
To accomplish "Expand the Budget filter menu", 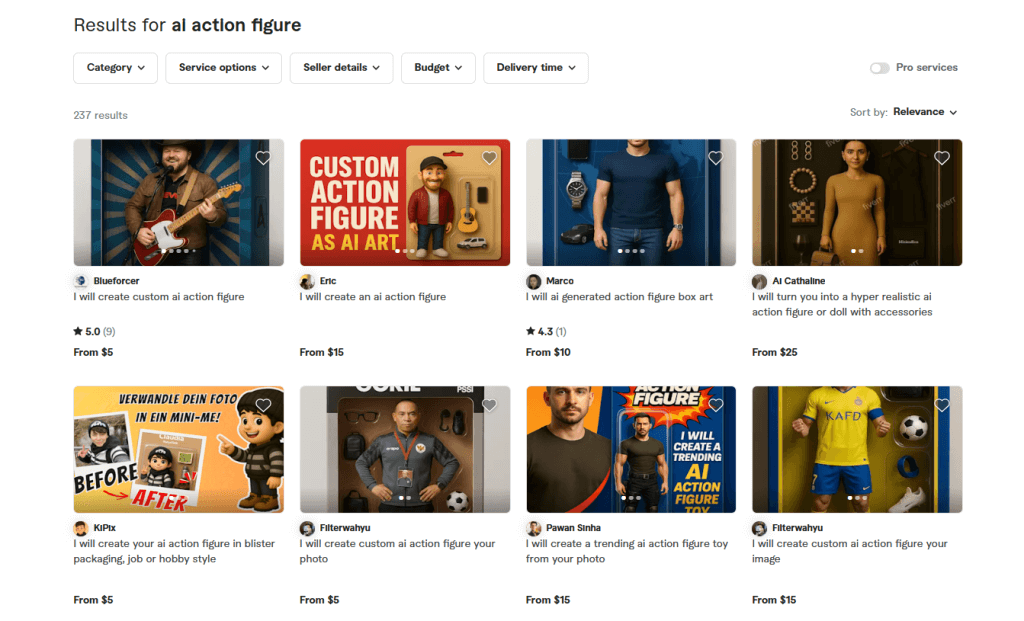I will pos(438,68).
